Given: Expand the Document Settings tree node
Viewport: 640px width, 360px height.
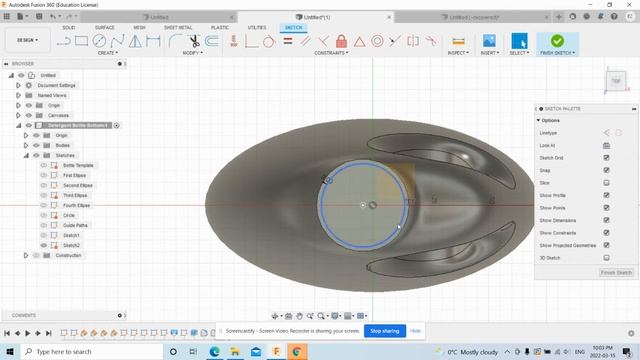Looking at the screenshot, I should [x=18, y=85].
